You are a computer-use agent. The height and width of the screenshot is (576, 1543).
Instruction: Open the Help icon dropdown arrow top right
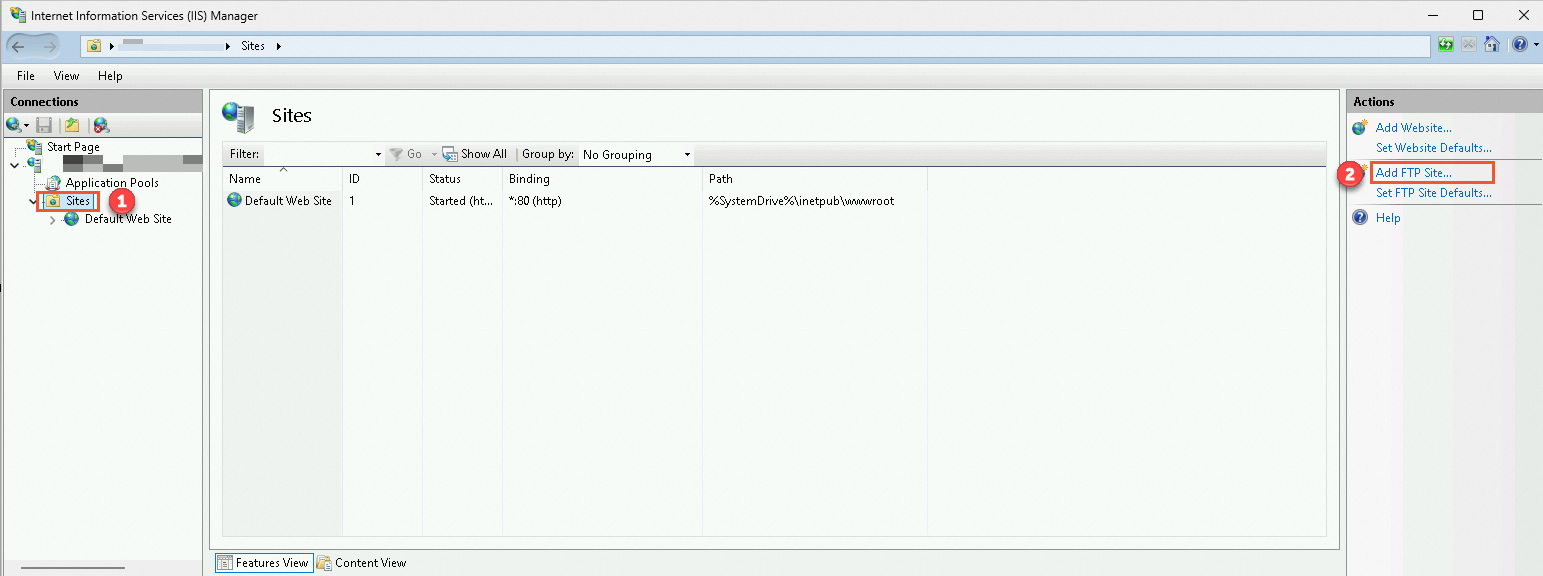click(x=1534, y=46)
